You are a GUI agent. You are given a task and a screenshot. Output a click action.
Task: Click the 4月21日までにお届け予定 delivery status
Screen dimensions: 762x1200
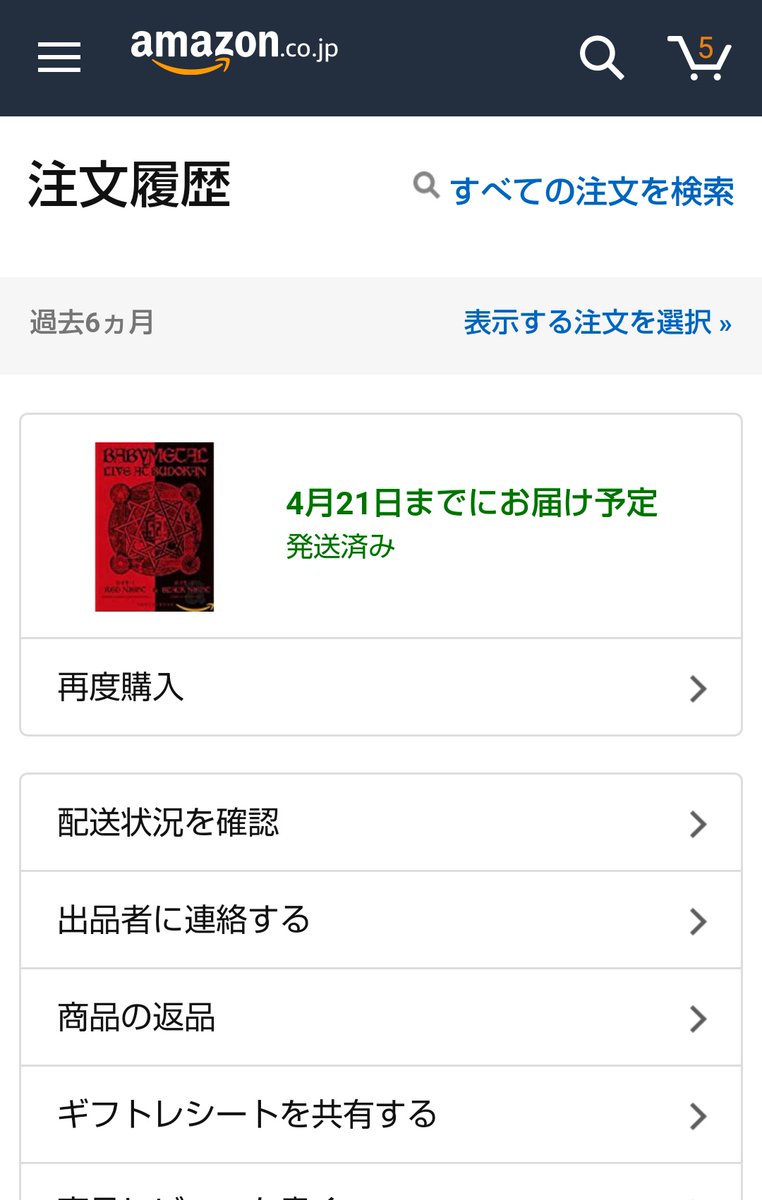click(472, 502)
